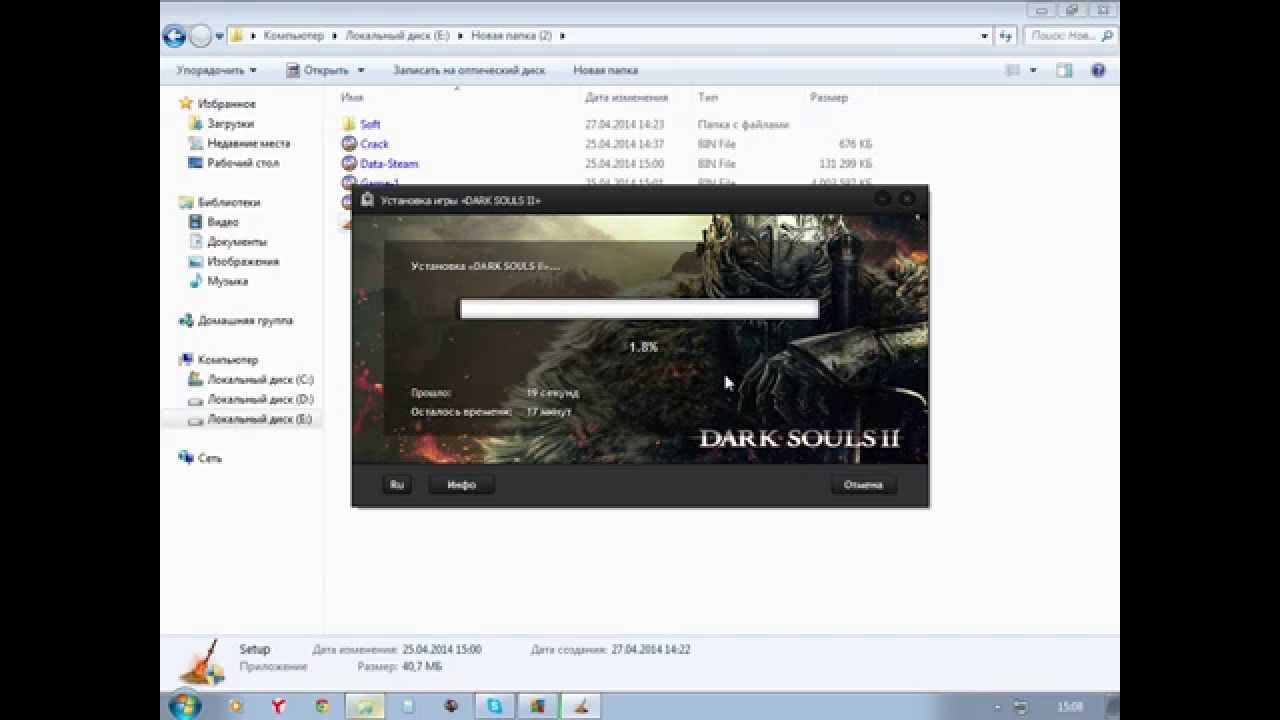The width and height of the screenshot is (1280, 720).
Task: Click Отмена to cancel the installation
Action: (863, 485)
